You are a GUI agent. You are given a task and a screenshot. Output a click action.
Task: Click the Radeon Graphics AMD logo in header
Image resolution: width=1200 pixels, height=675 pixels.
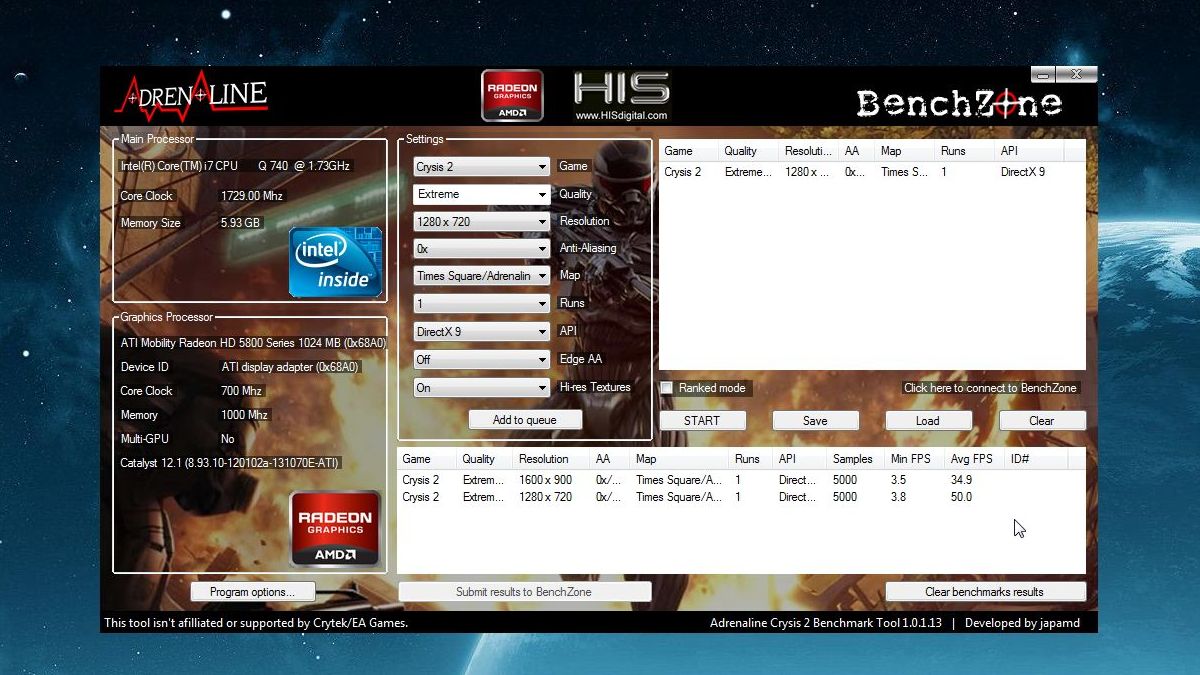coord(512,96)
